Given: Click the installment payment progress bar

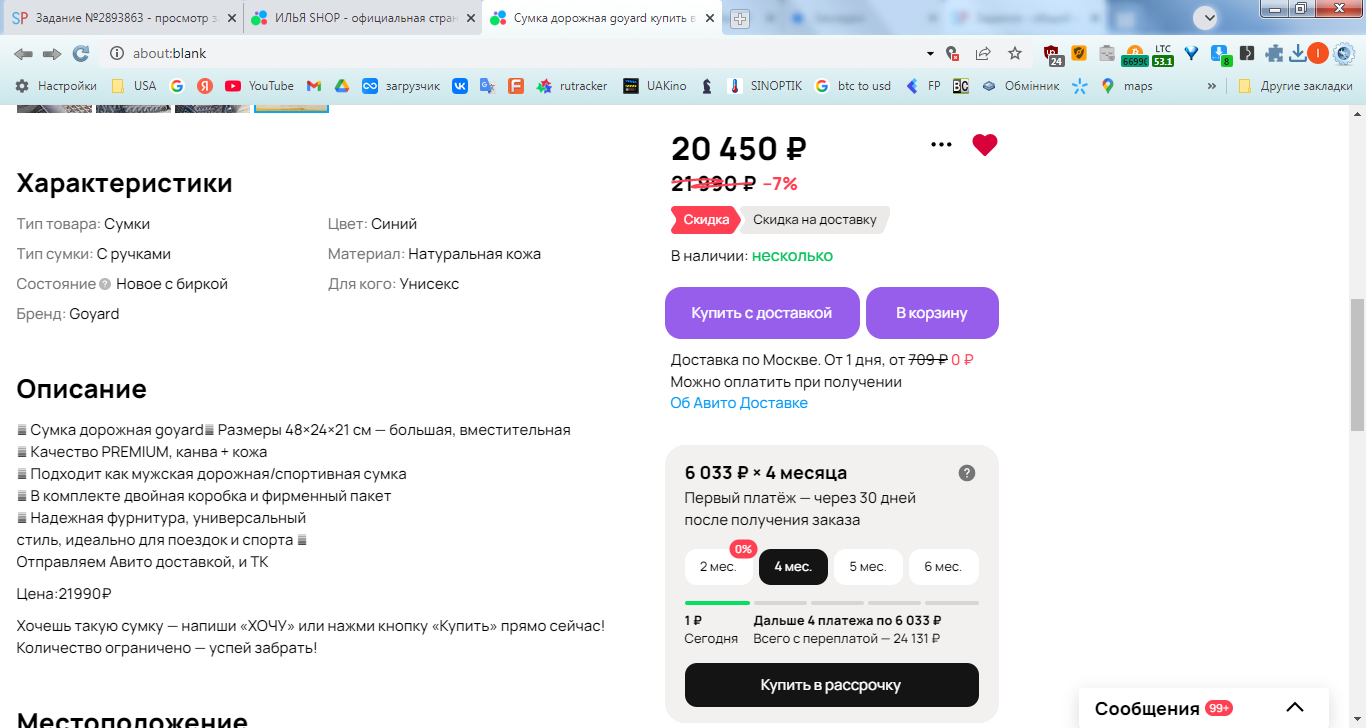Looking at the screenshot, I should pos(831,603).
